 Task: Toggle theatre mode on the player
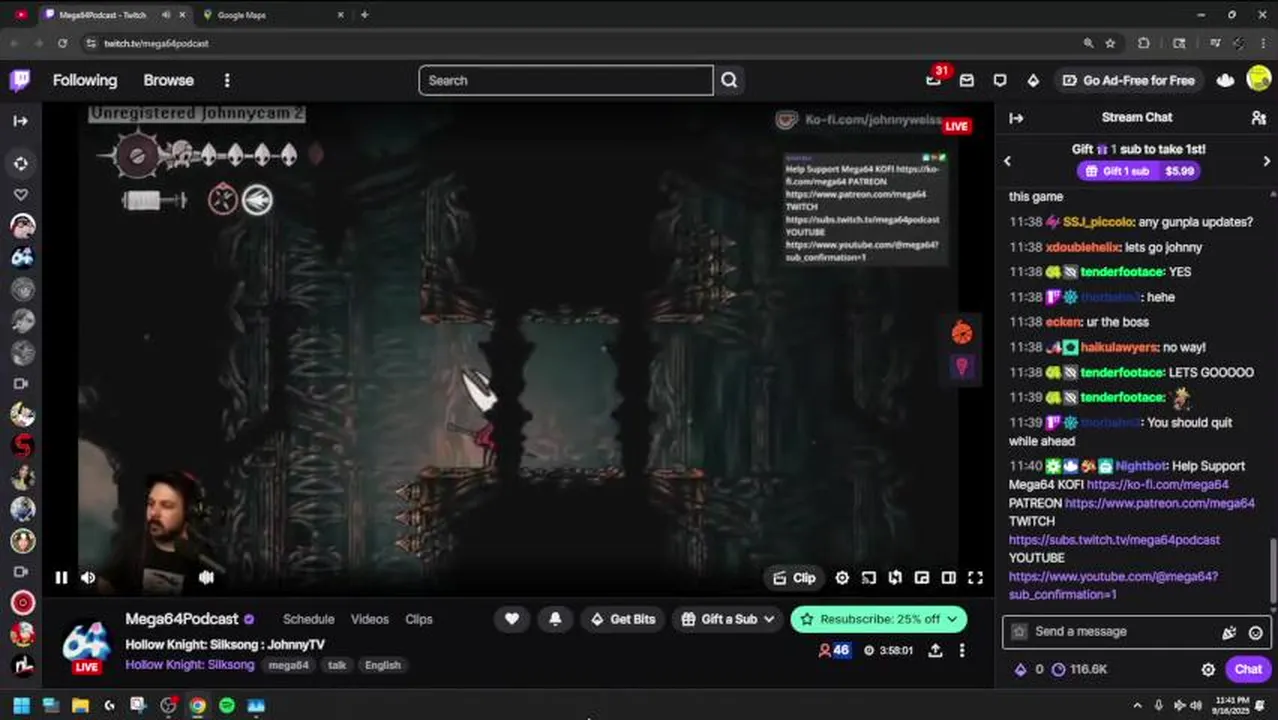click(x=948, y=578)
